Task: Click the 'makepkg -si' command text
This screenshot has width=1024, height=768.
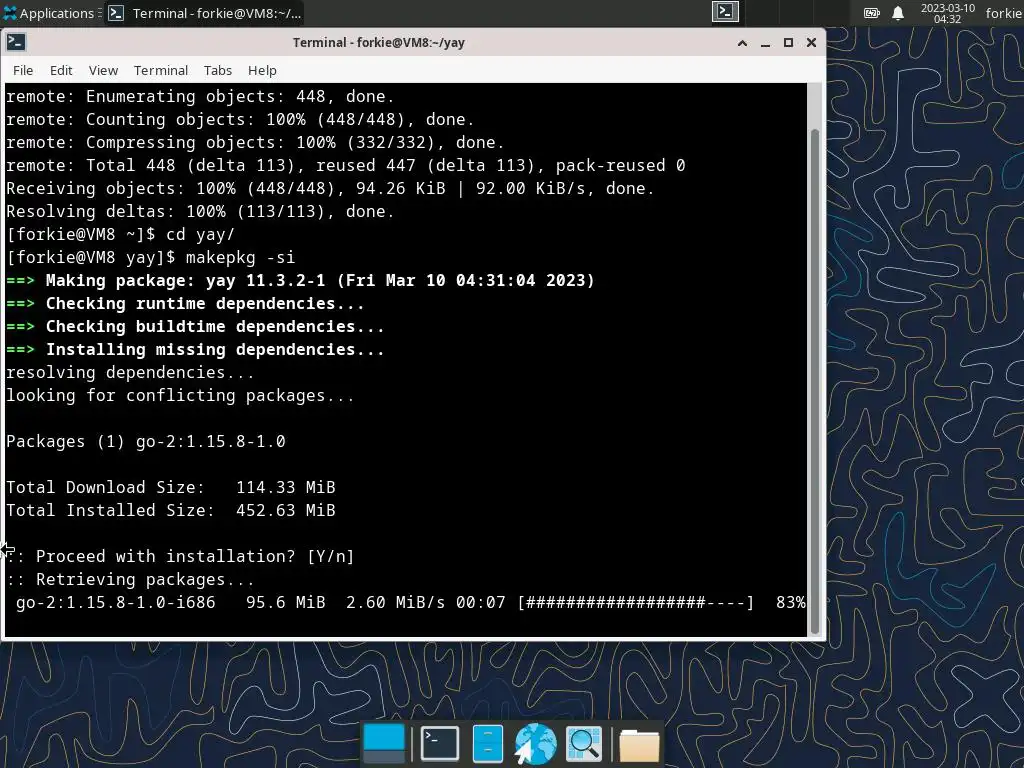Action: [240, 257]
